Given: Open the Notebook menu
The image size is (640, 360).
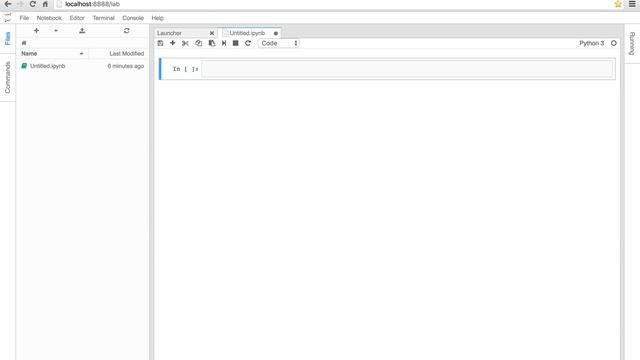Looking at the screenshot, I should pyautogui.click(x=49, y=18).
